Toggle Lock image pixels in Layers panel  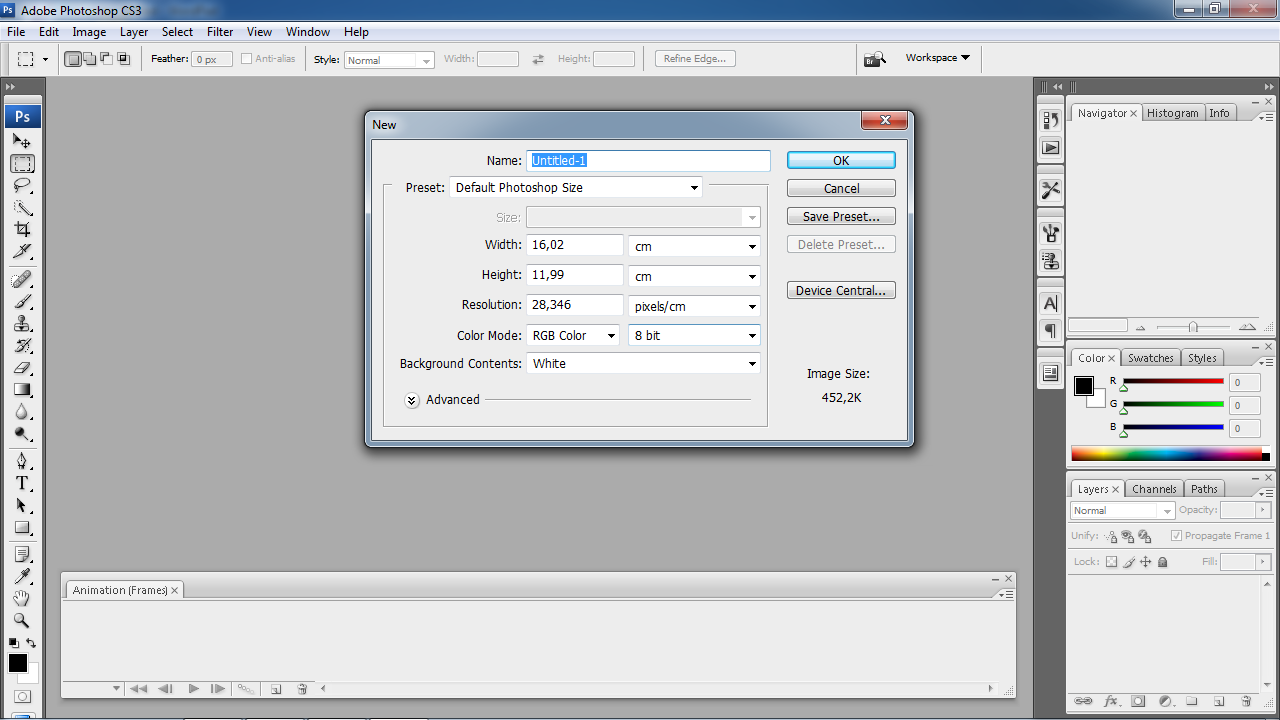[x=1129, y=563]
